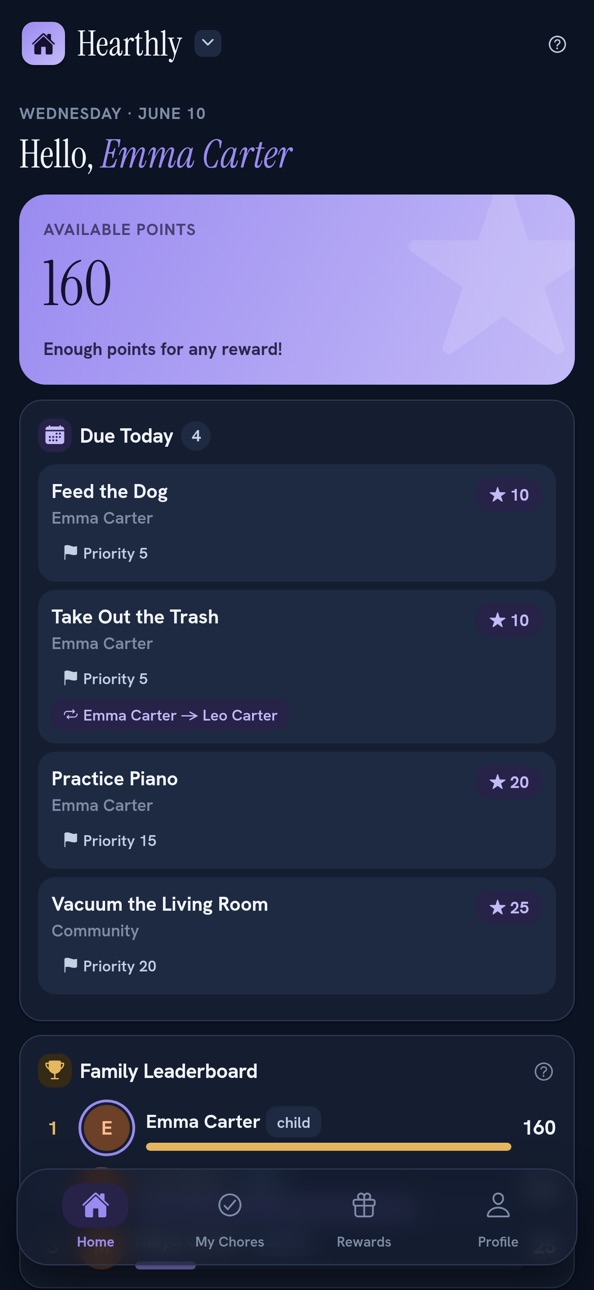594x1290 pixels.
Task: Click the 20-point star badge on Practice Piano
Action: tap(509, 782)
